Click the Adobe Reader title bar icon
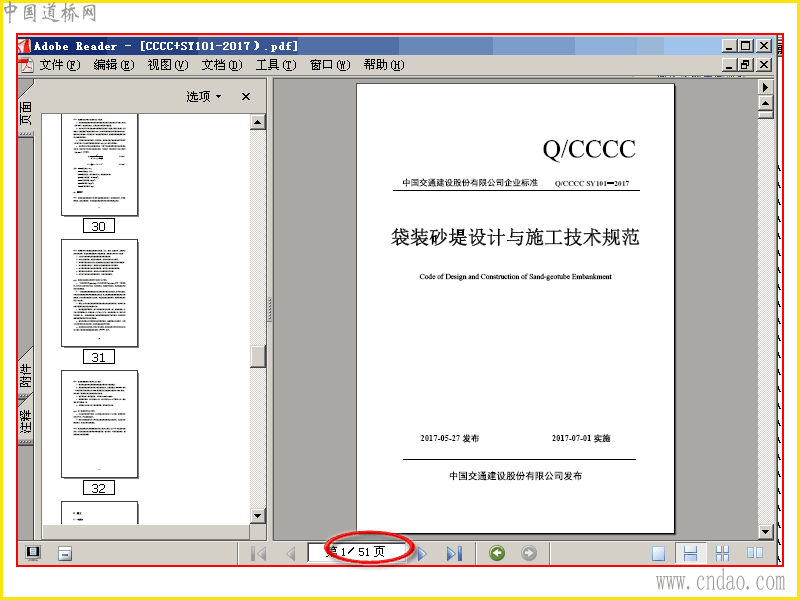This screenshot has width=800, height=600. [x=24, y=46]
